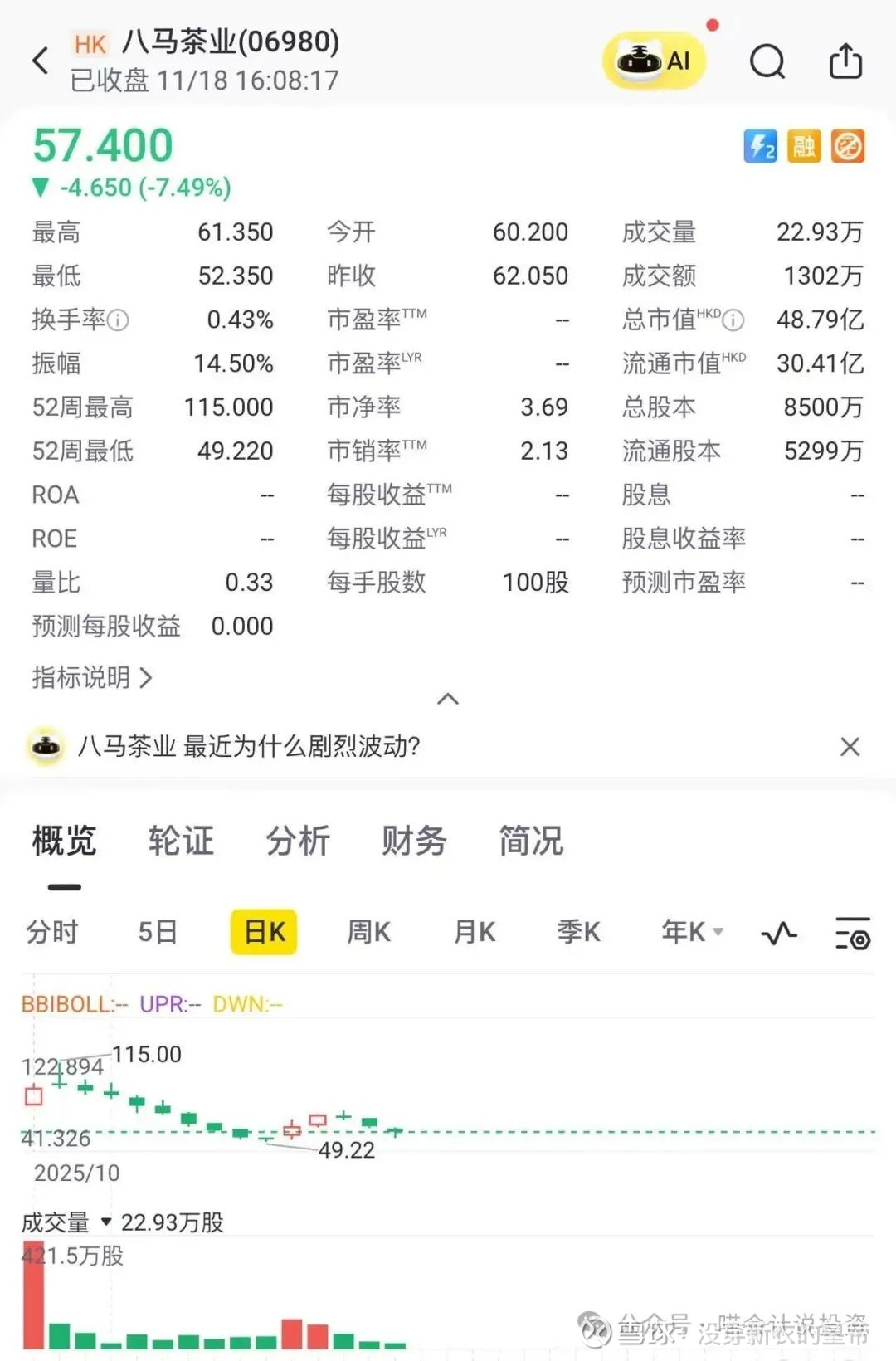Switch to the 财务 tab
Screen dimensions: 896x1361
[414, 841]
